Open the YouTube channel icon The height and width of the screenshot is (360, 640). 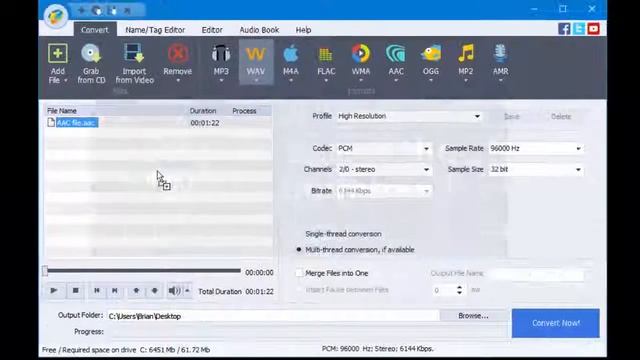(x=593, y=29)
